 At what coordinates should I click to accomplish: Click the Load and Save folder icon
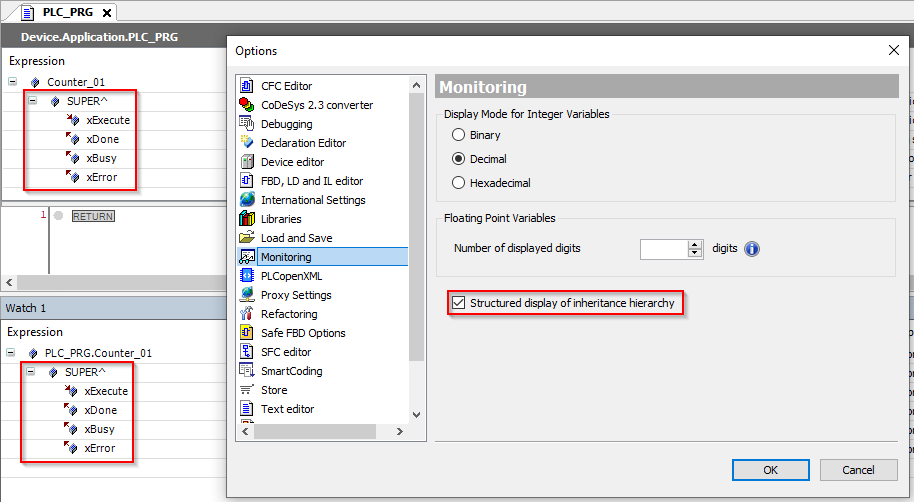click(x=247, y=238)
